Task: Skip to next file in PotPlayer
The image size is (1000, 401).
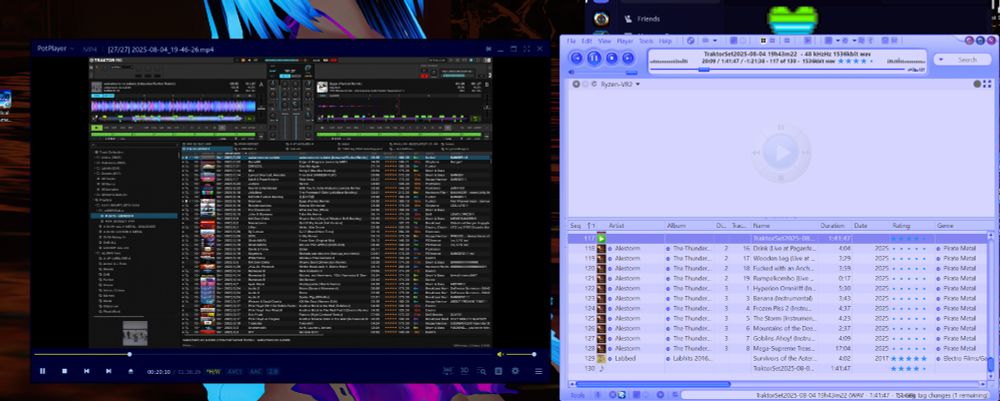Action: [x=108, y=371]
